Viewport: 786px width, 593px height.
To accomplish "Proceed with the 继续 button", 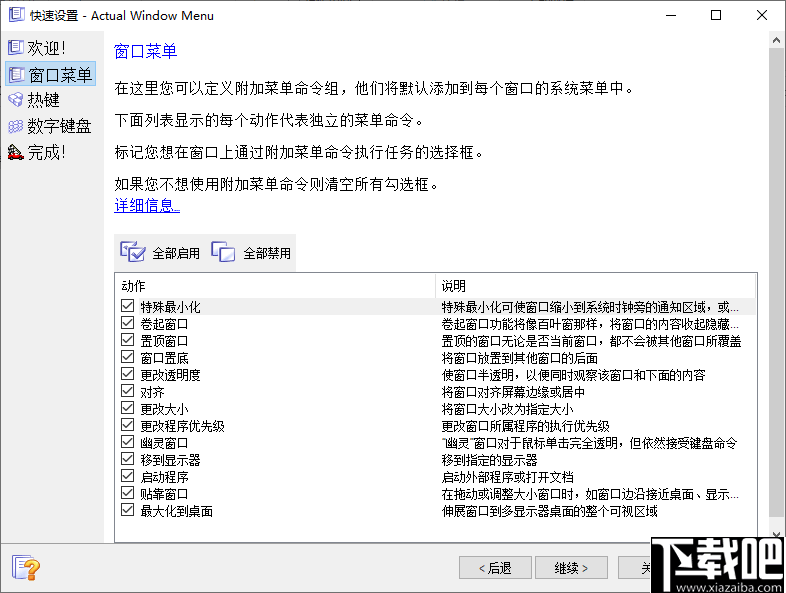I will (571, 568).
